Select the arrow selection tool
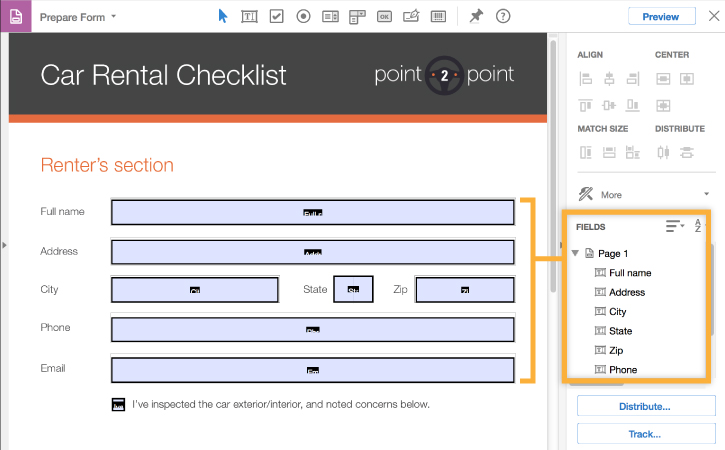The image size is (725, 450). pyautogui.click(x=223, y=16)
